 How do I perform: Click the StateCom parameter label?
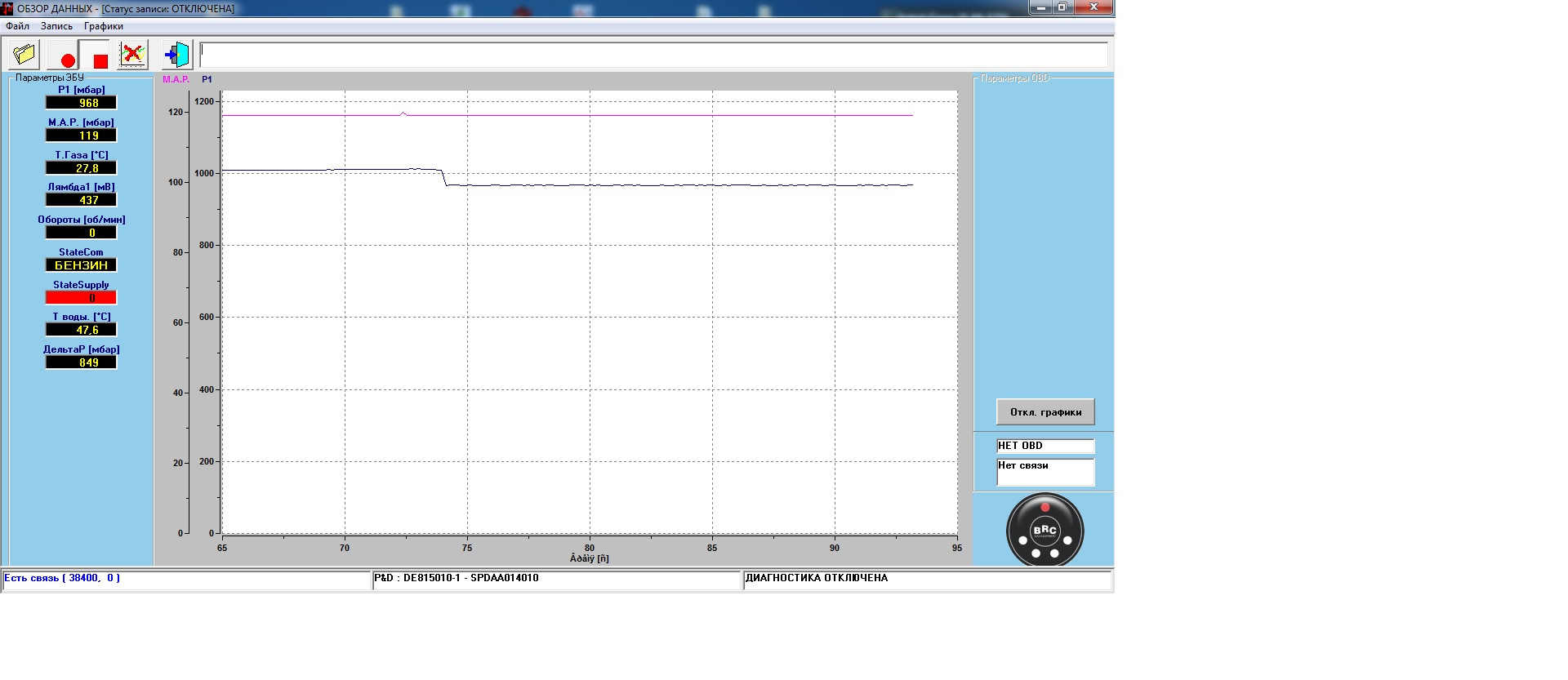[x=81, y=252]
